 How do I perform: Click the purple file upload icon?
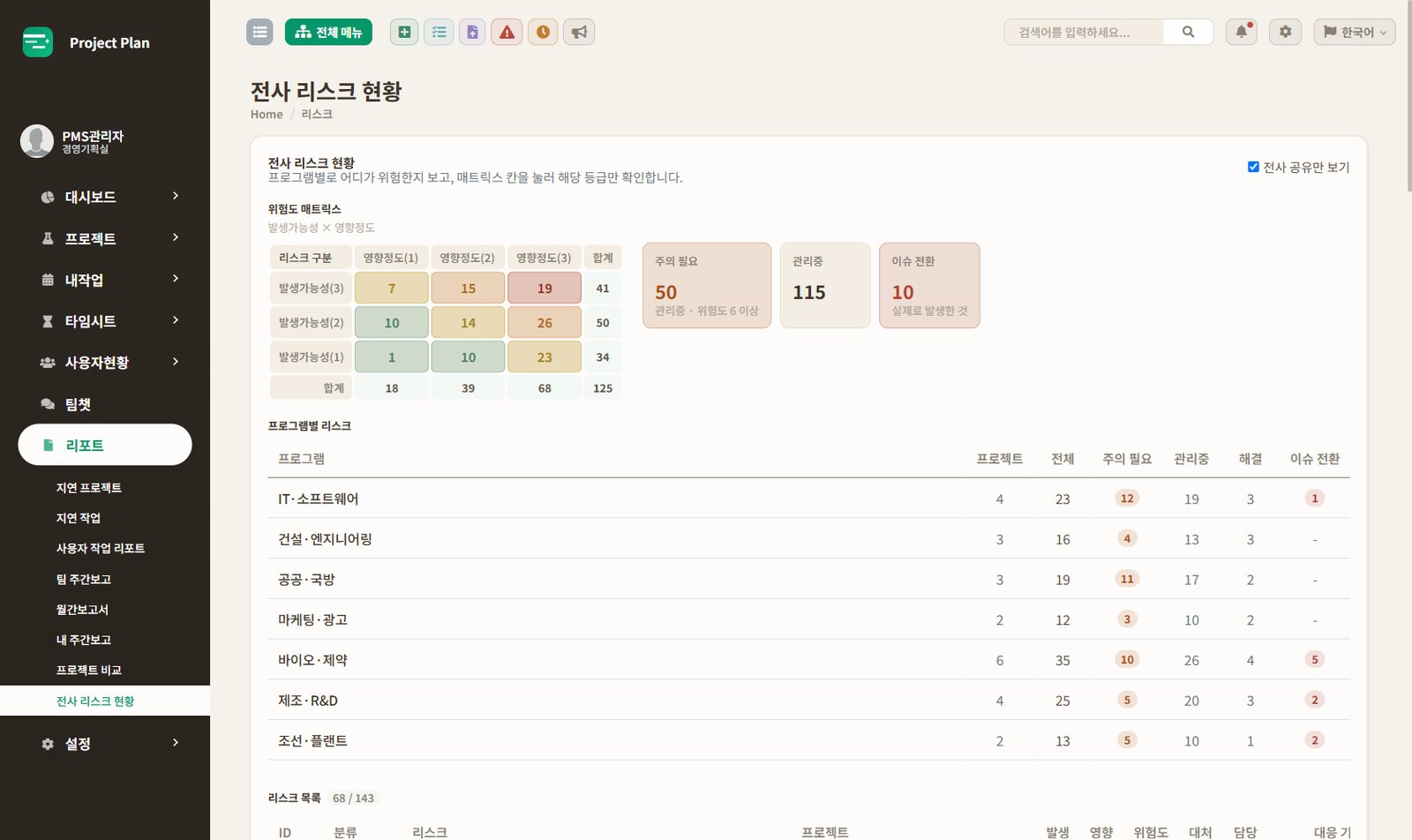[472, 32]
